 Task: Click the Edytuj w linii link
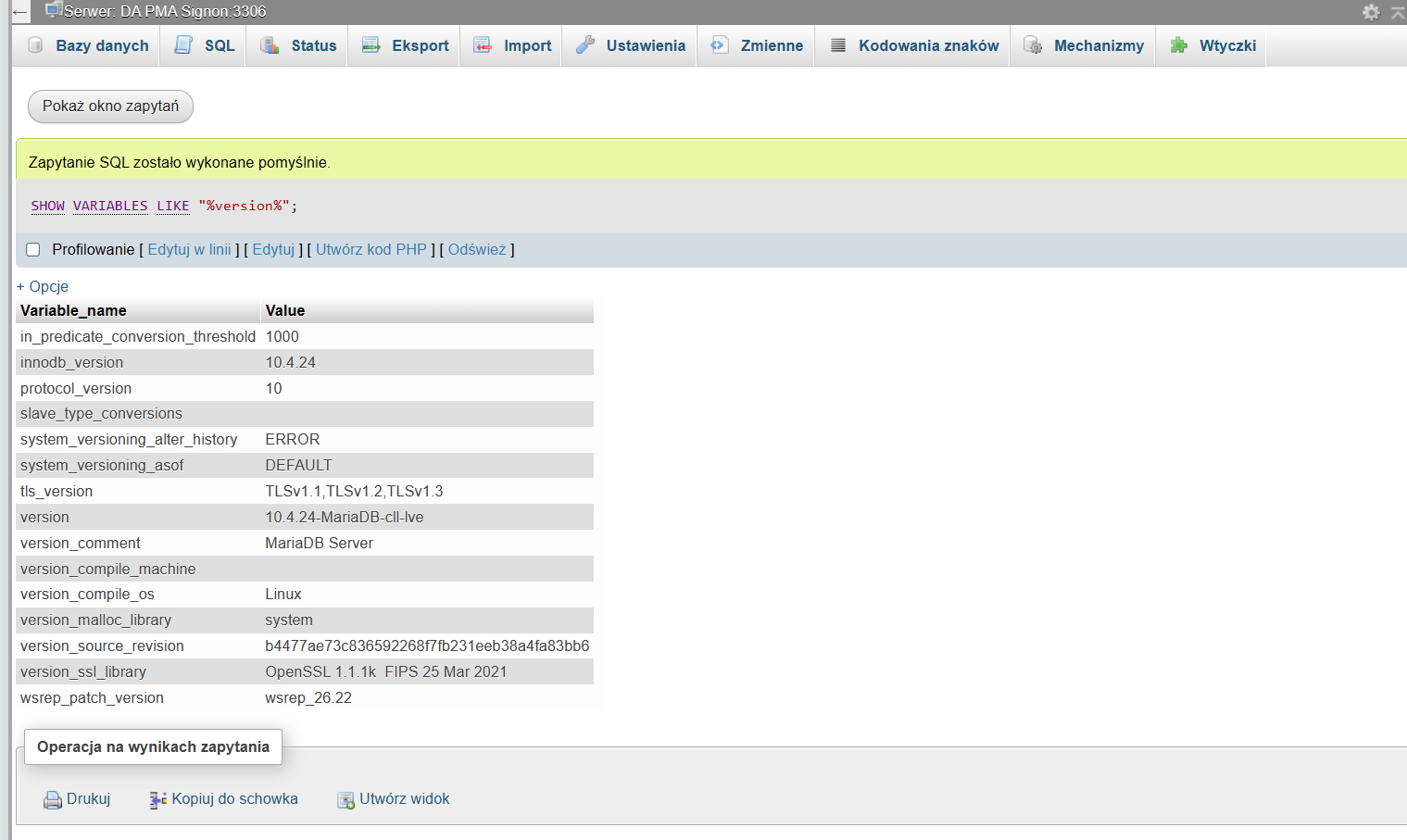[190, 250]
